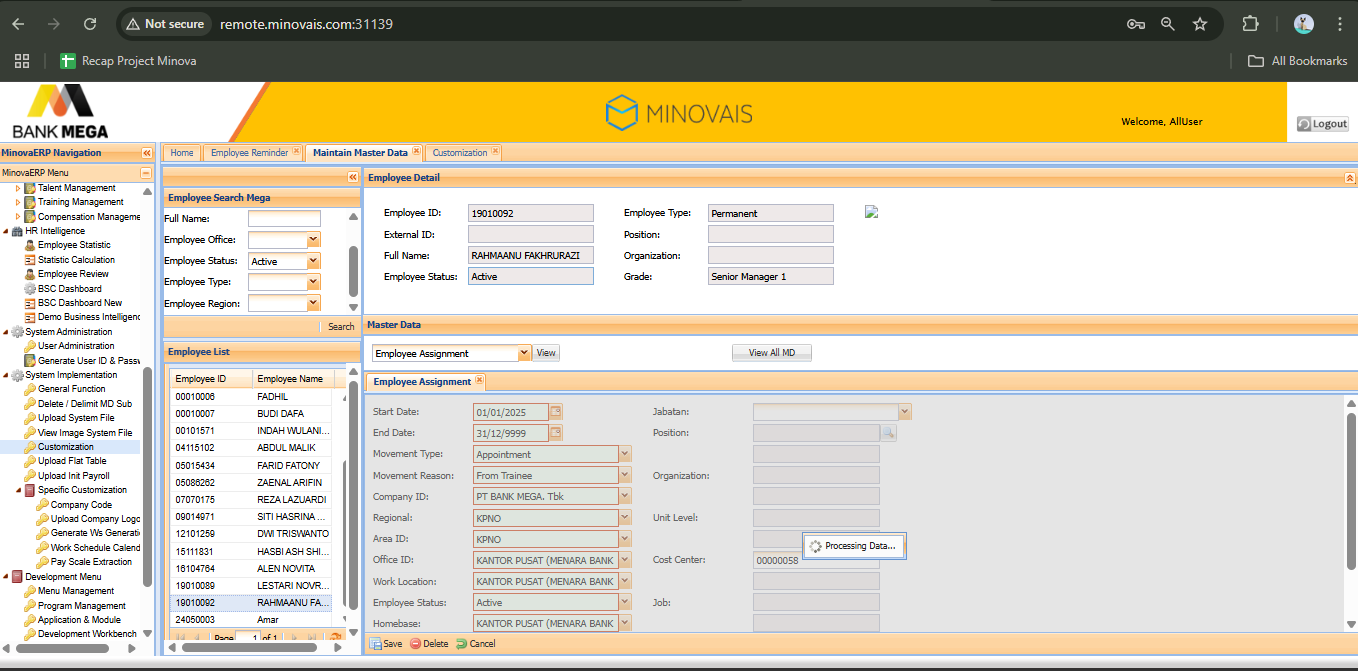The height and width of the screenshot is (671, 1358).
Task: Open the Employee Office dropdown
Action: click(314, 240)
